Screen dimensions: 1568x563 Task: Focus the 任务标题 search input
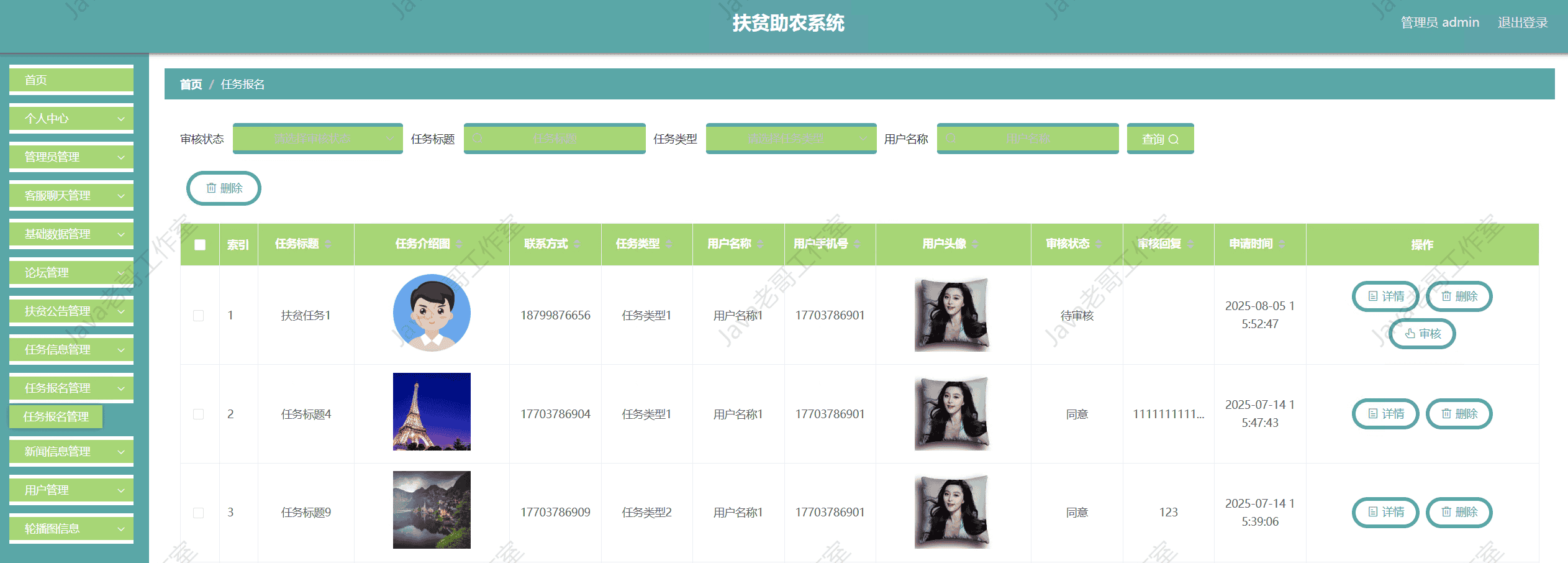555,139
